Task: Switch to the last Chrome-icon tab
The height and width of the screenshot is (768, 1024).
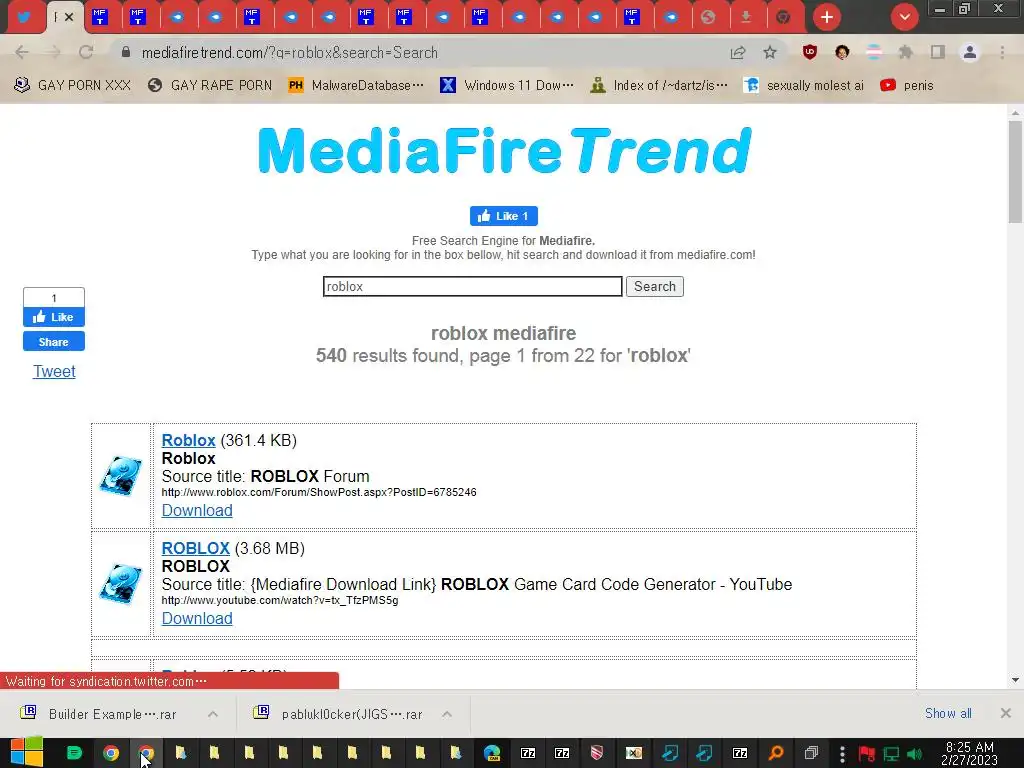Action: pyautogui.click(x=783, y=17)
